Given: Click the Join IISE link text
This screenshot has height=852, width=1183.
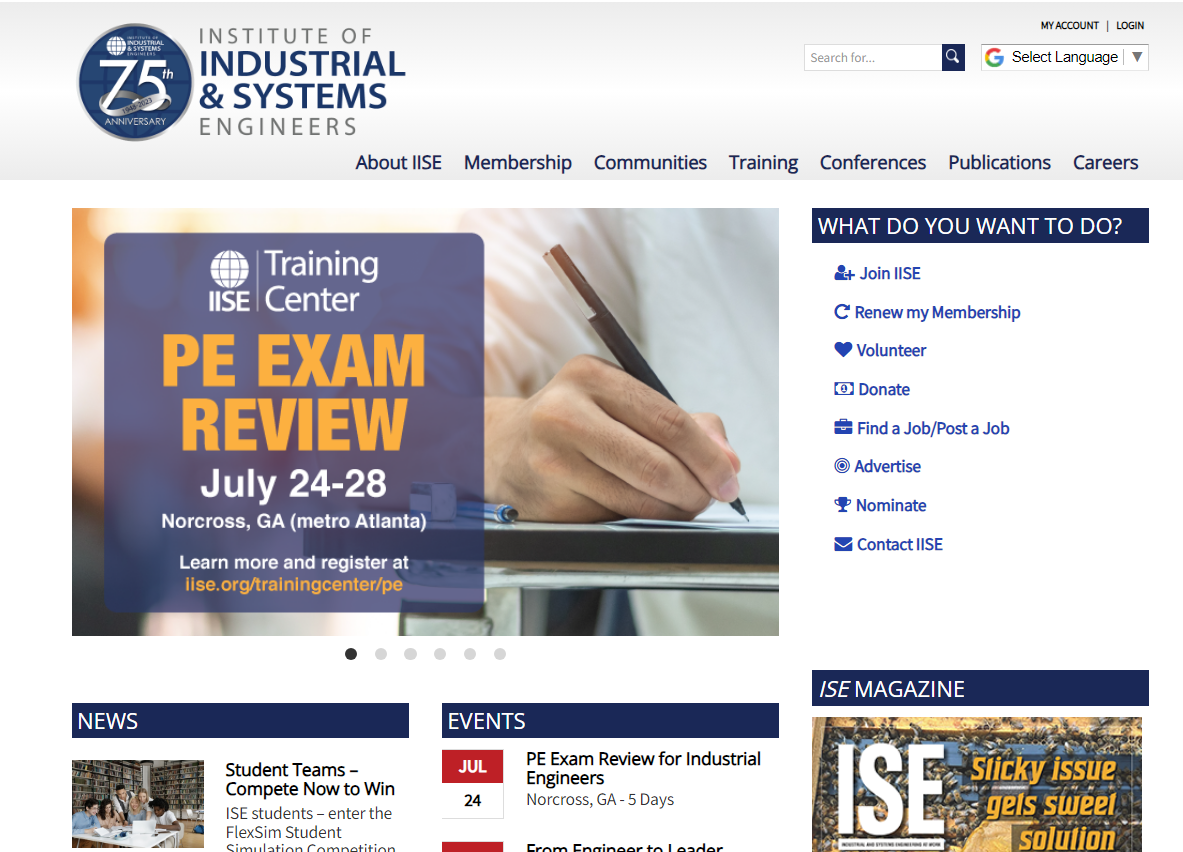Looking at the screenshot, I should click(890, 273).
